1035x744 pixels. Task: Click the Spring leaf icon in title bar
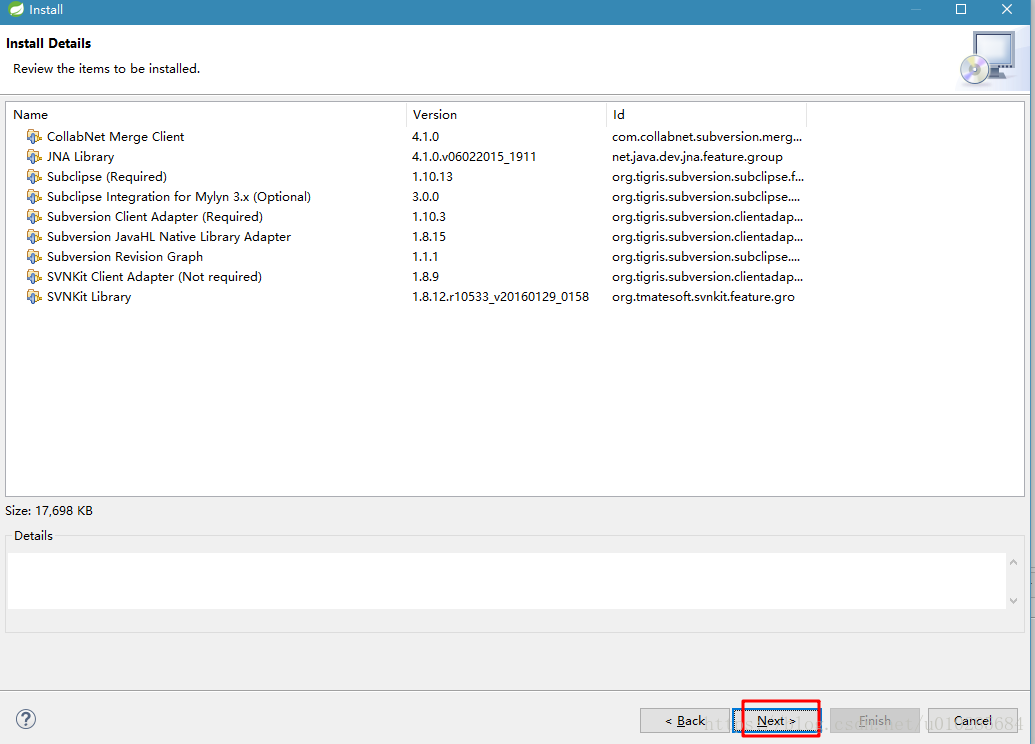click(x=16, y=9)
